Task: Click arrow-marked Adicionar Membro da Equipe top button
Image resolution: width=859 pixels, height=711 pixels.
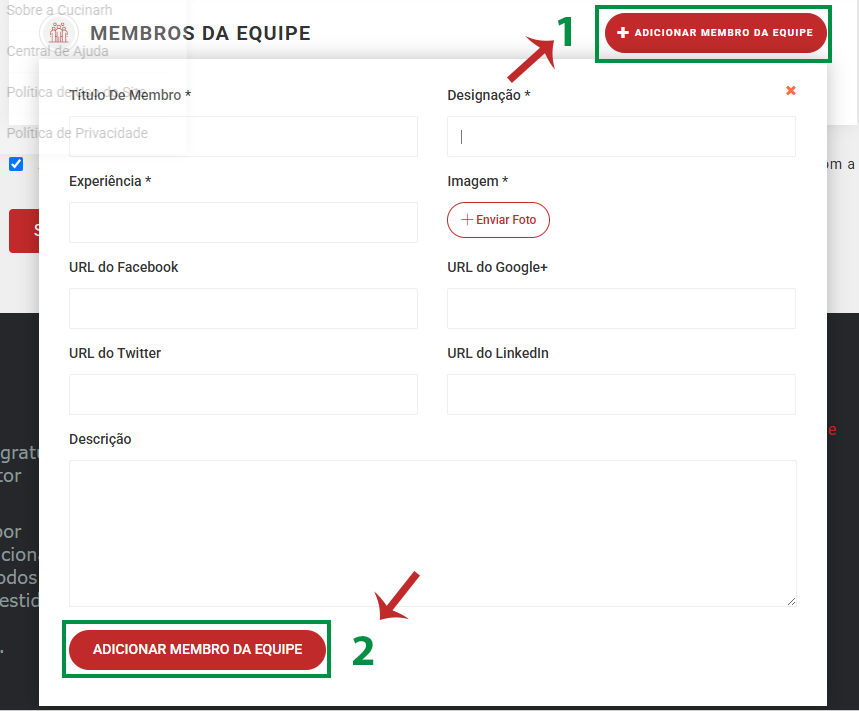Action: point(713,31)
